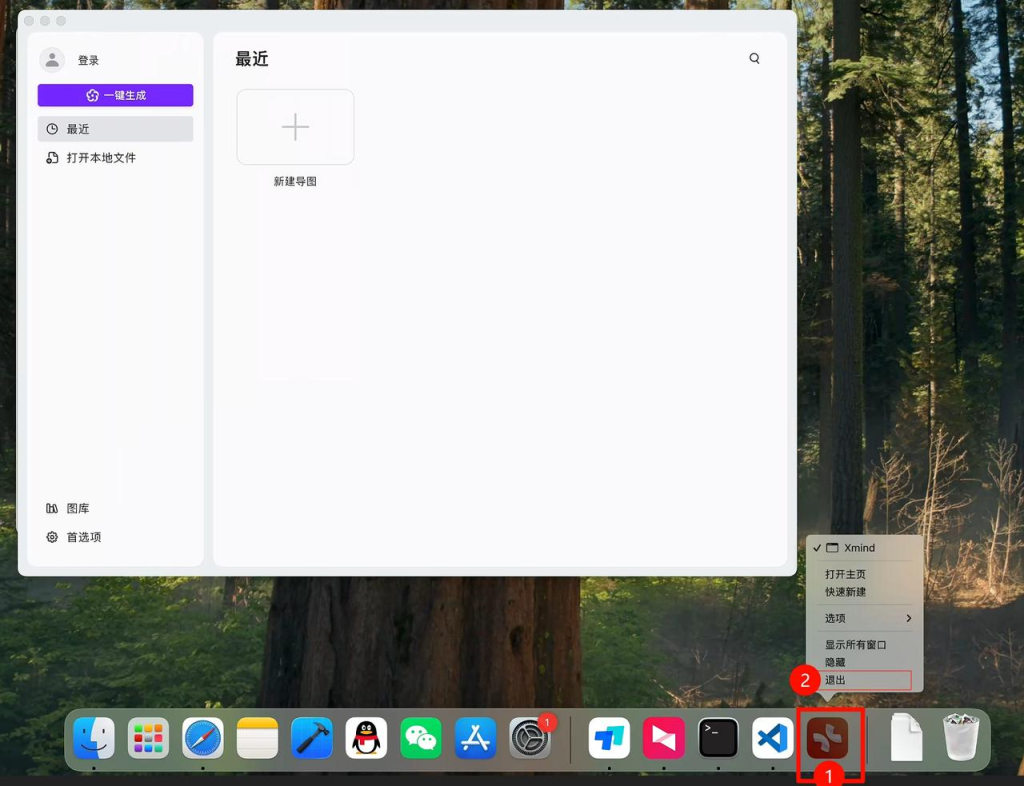Close the Xmind window
This screenshot has width=1024, height=786.
[x=29, y=21]
